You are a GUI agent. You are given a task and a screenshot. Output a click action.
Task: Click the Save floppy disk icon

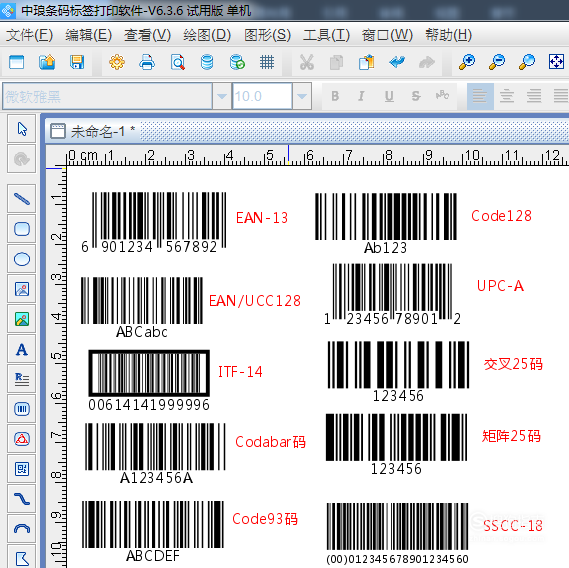click(77, 62)
